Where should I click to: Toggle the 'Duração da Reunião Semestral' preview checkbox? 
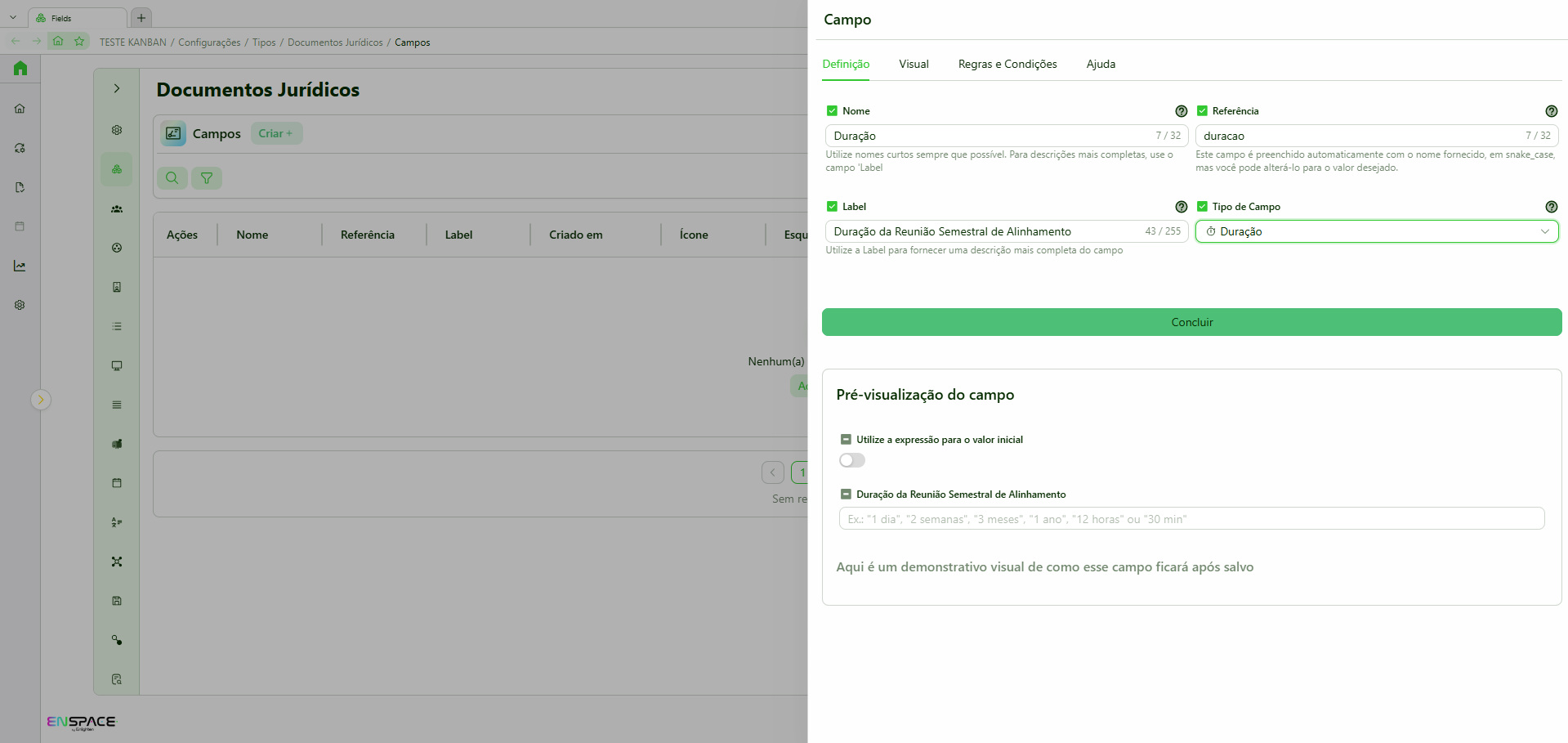point(846,495)
